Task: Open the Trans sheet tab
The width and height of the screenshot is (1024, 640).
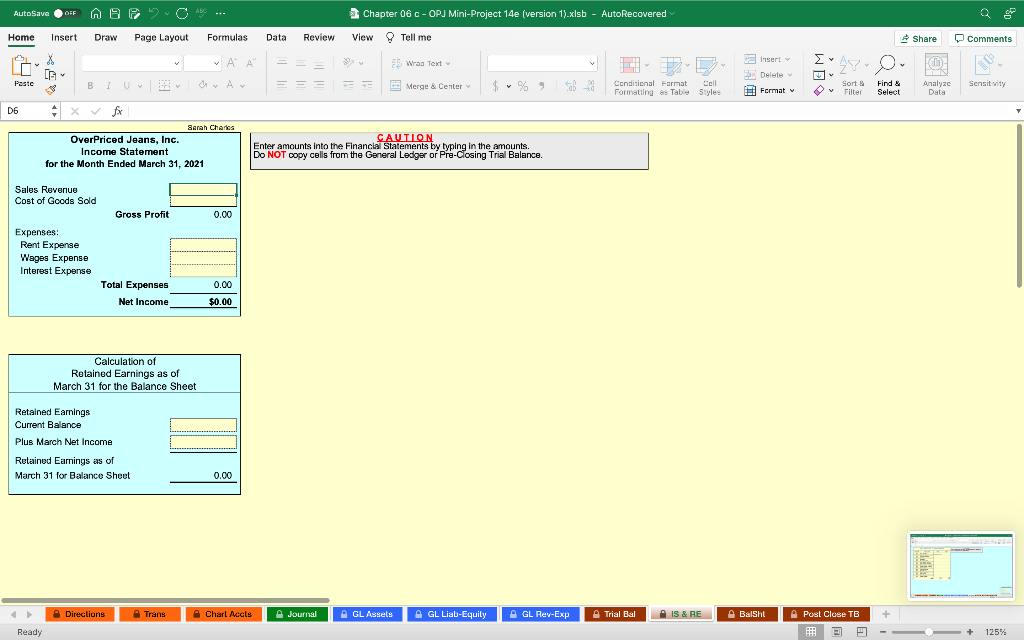Action: [150, 614]
